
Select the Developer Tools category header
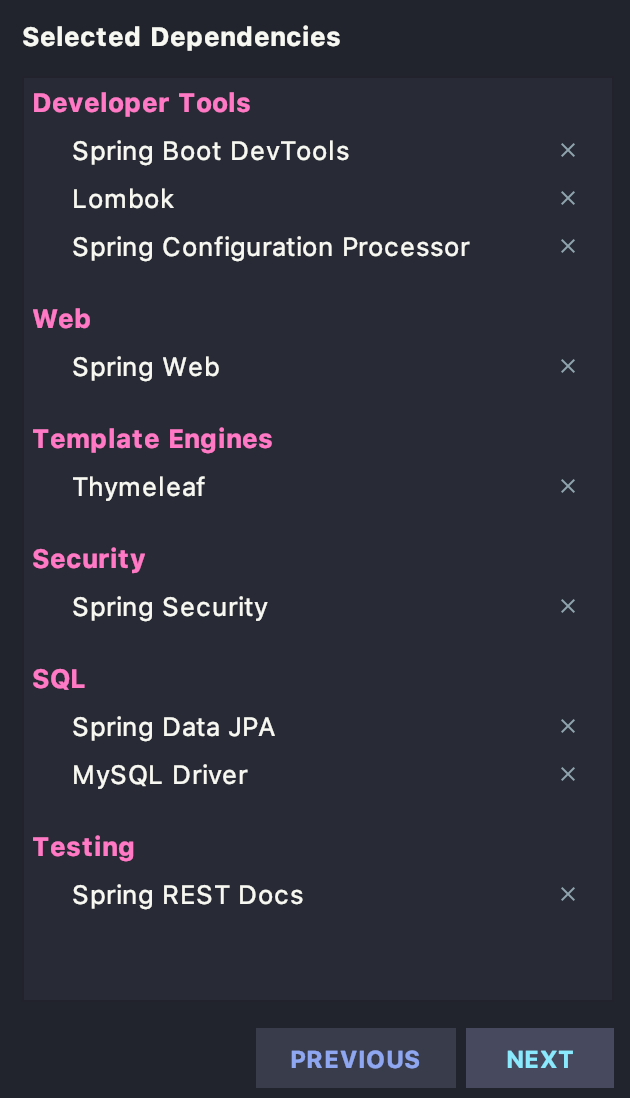click(141, 103)
